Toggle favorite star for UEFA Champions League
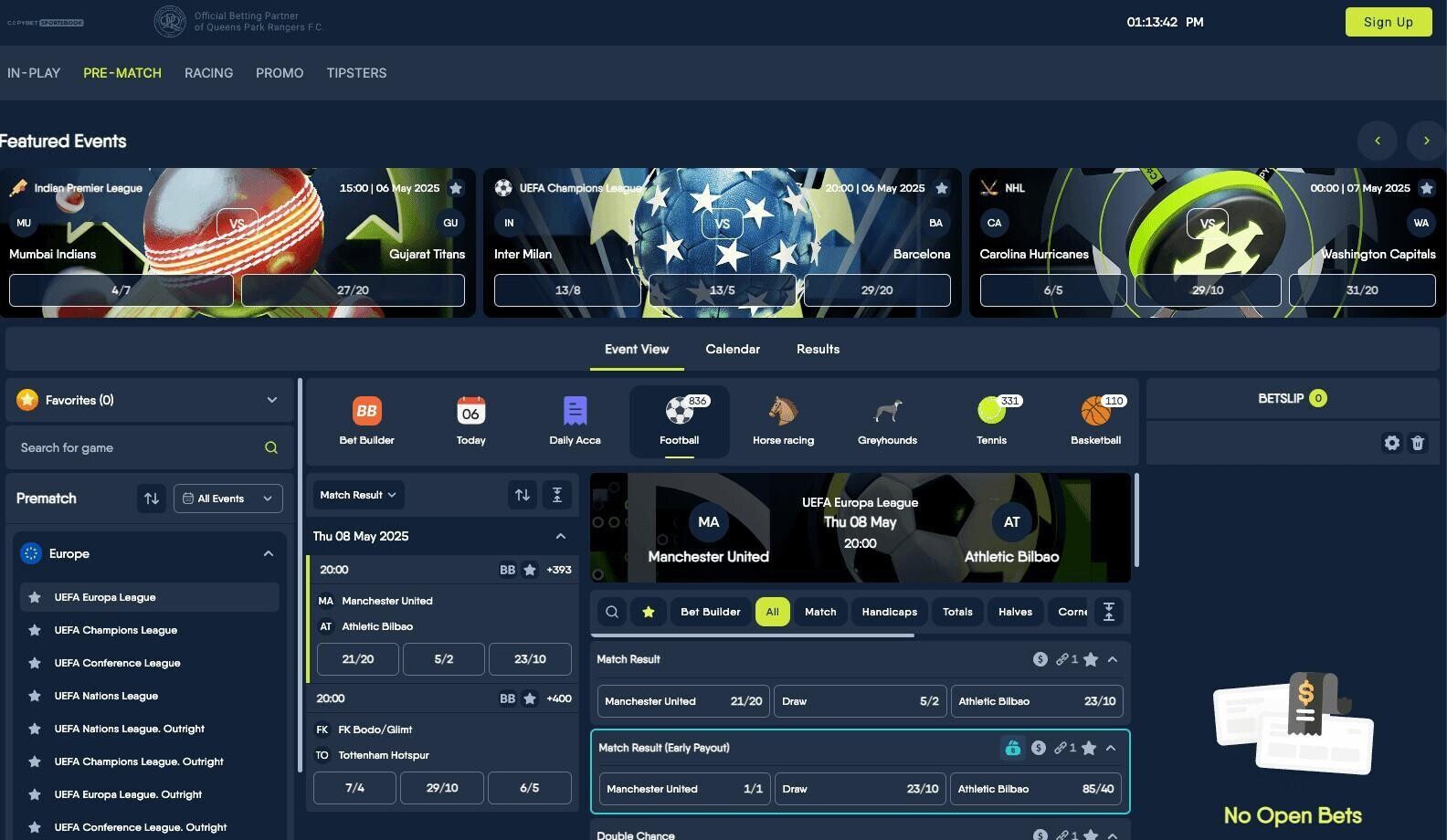Image resolution: width=1447 pixels, height=840 pixels. coord(35,630)
